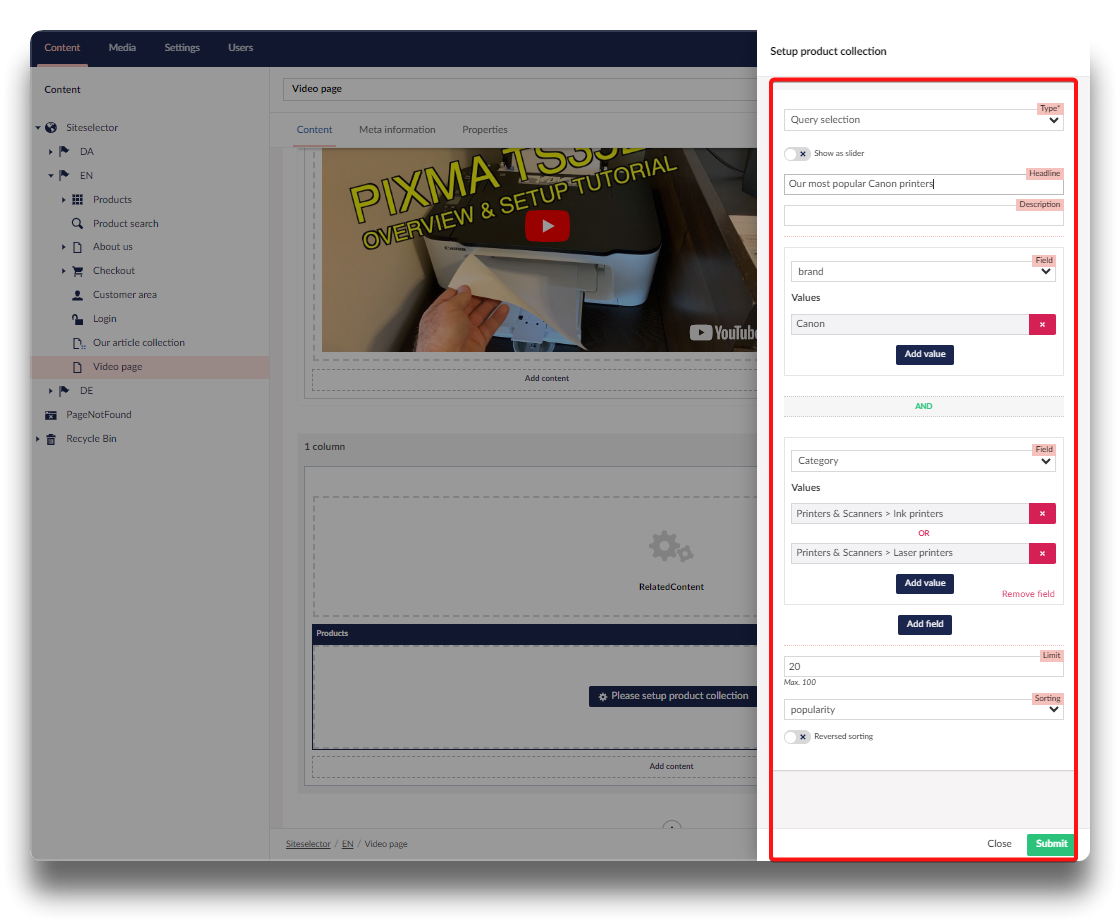
Task: Expand the DA language tree node
Action: coord(51,152)
